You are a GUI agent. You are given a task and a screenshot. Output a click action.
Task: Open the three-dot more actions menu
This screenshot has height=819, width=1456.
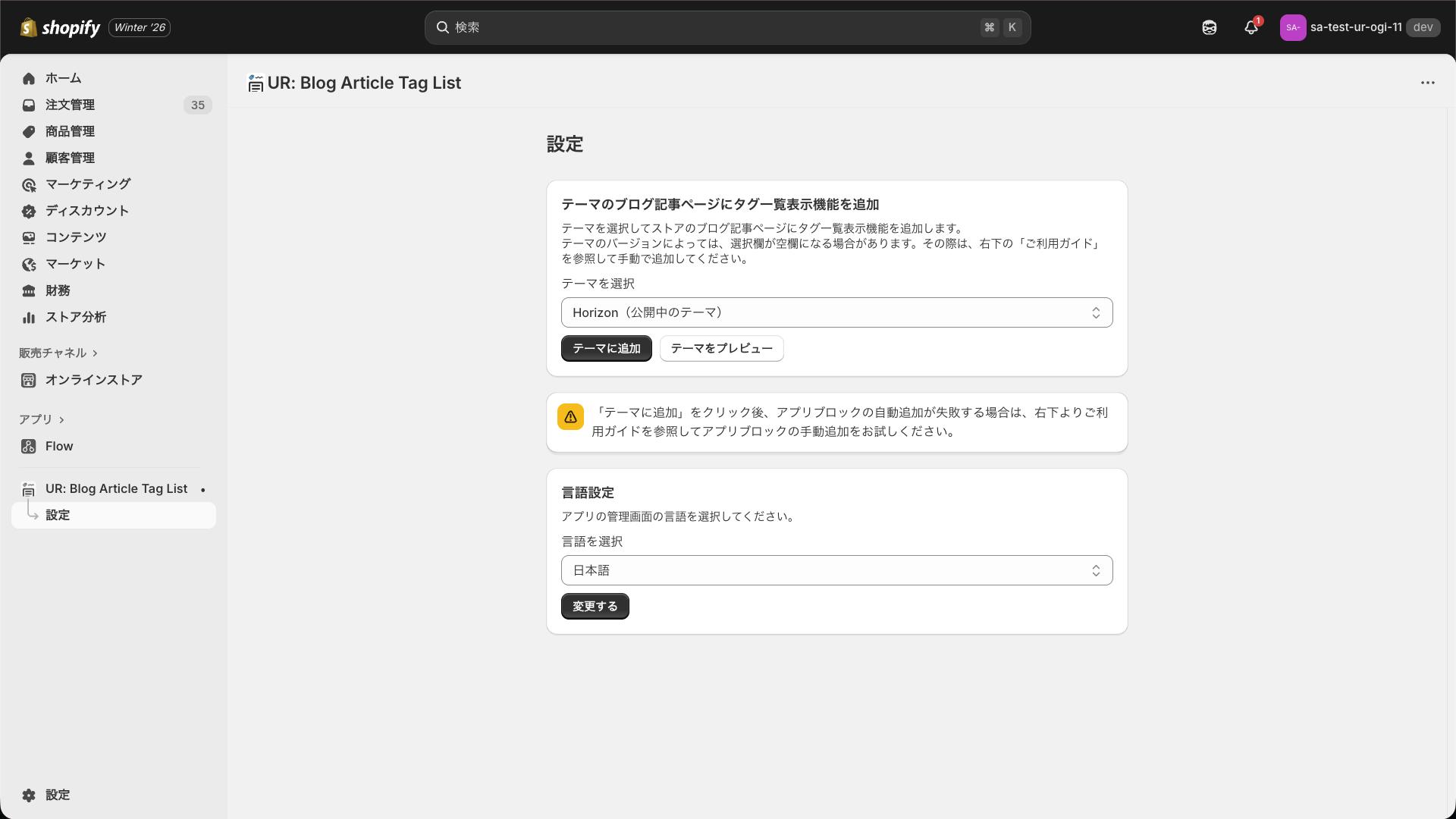[1428, 83]
